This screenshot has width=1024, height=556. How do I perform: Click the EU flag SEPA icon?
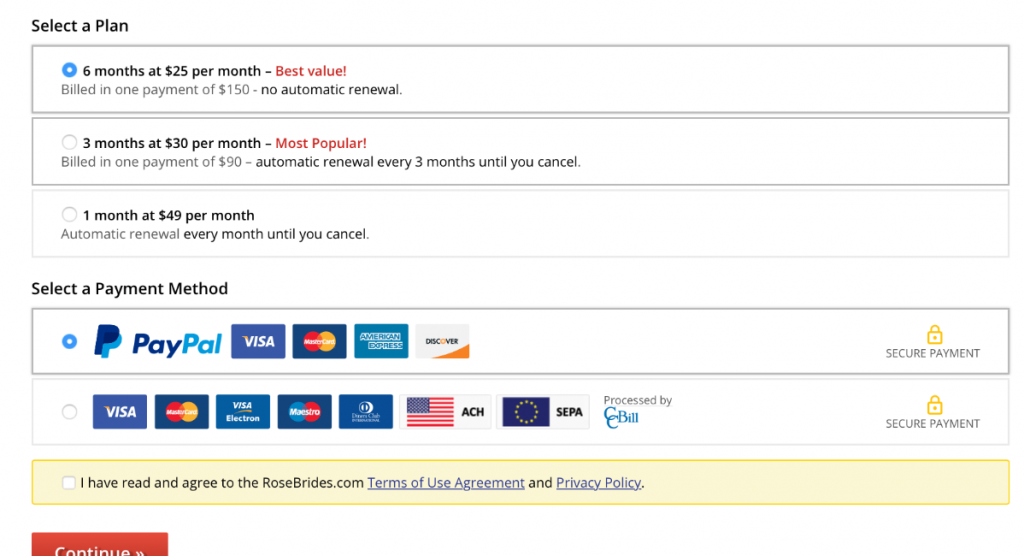click(543, 411)
